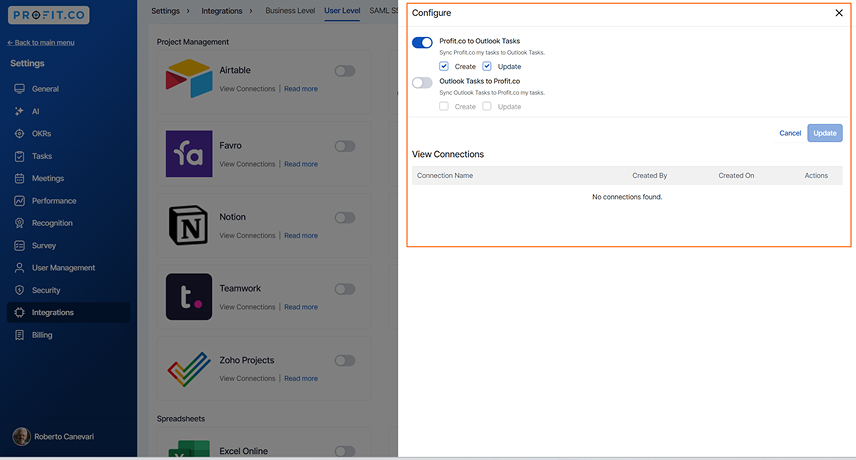This screenshot has height=460, width=856.
Task: Toggle the Notion integration switch
Action: tap(345, 218)
